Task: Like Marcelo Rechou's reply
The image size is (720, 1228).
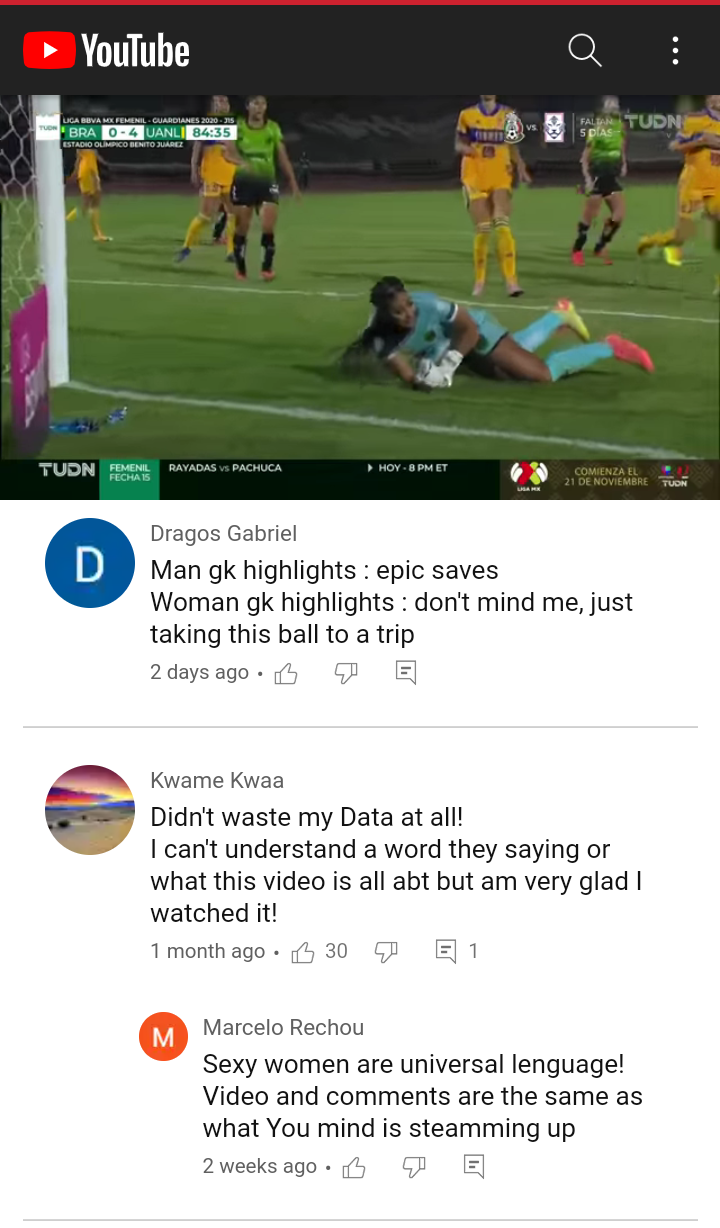Action: (x=354, y=1166)
